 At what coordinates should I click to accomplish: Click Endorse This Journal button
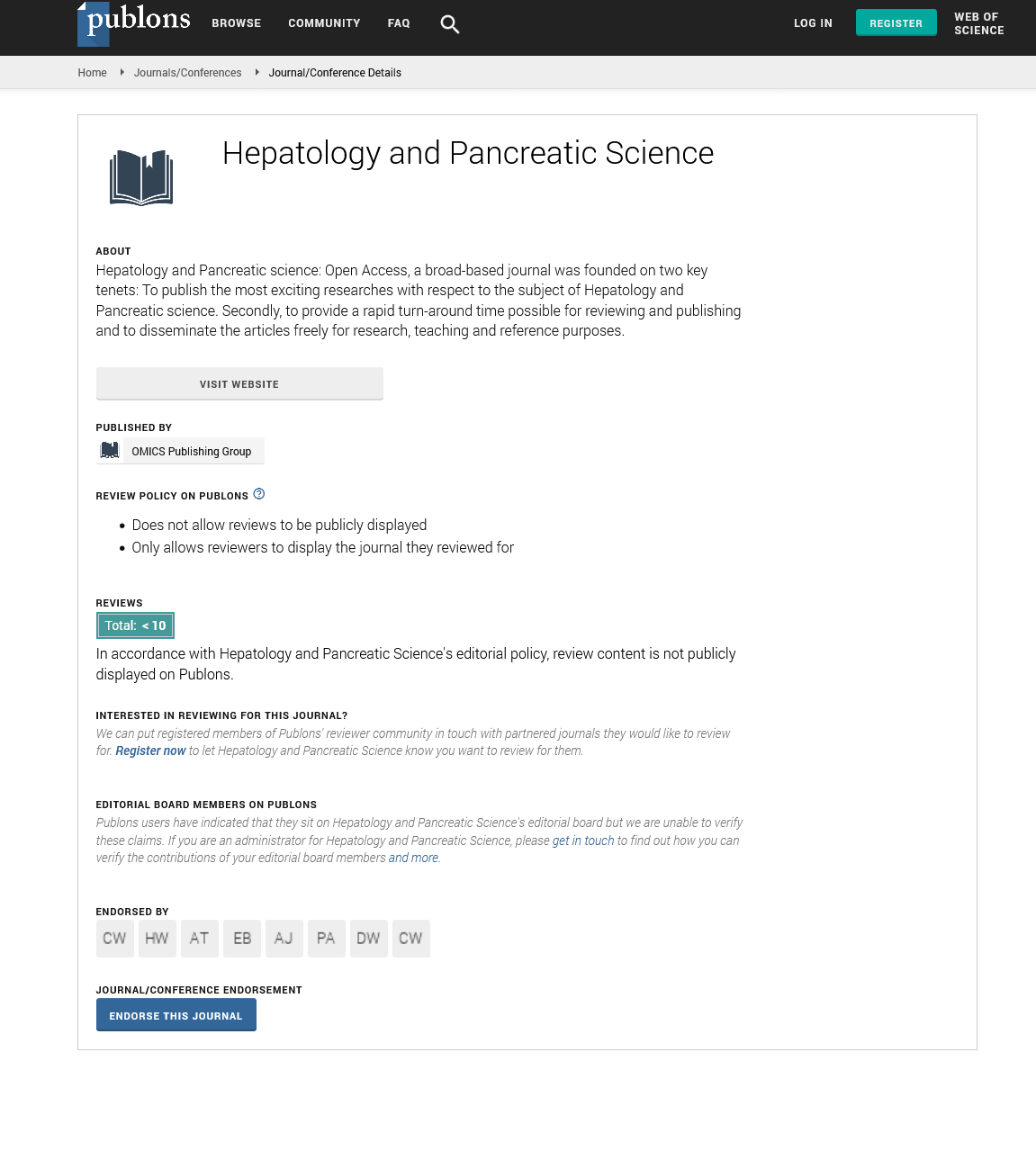176,1015
